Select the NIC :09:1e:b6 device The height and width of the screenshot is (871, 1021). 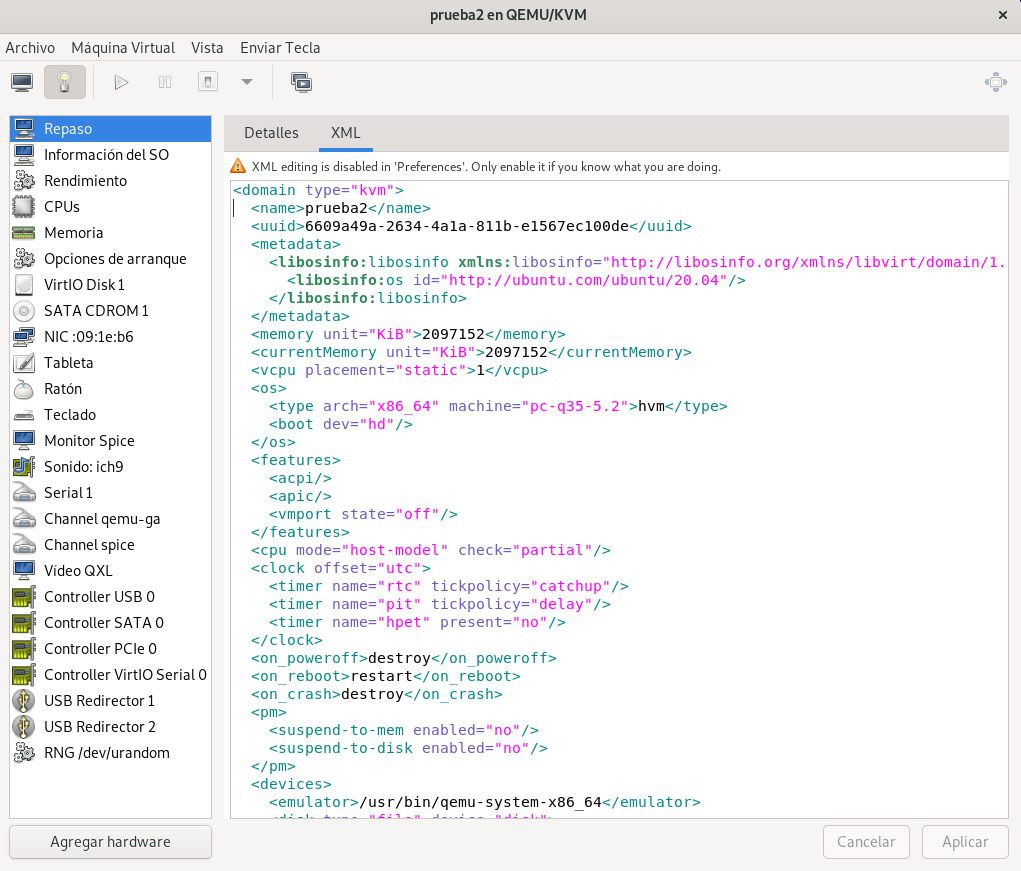(111, 337)
